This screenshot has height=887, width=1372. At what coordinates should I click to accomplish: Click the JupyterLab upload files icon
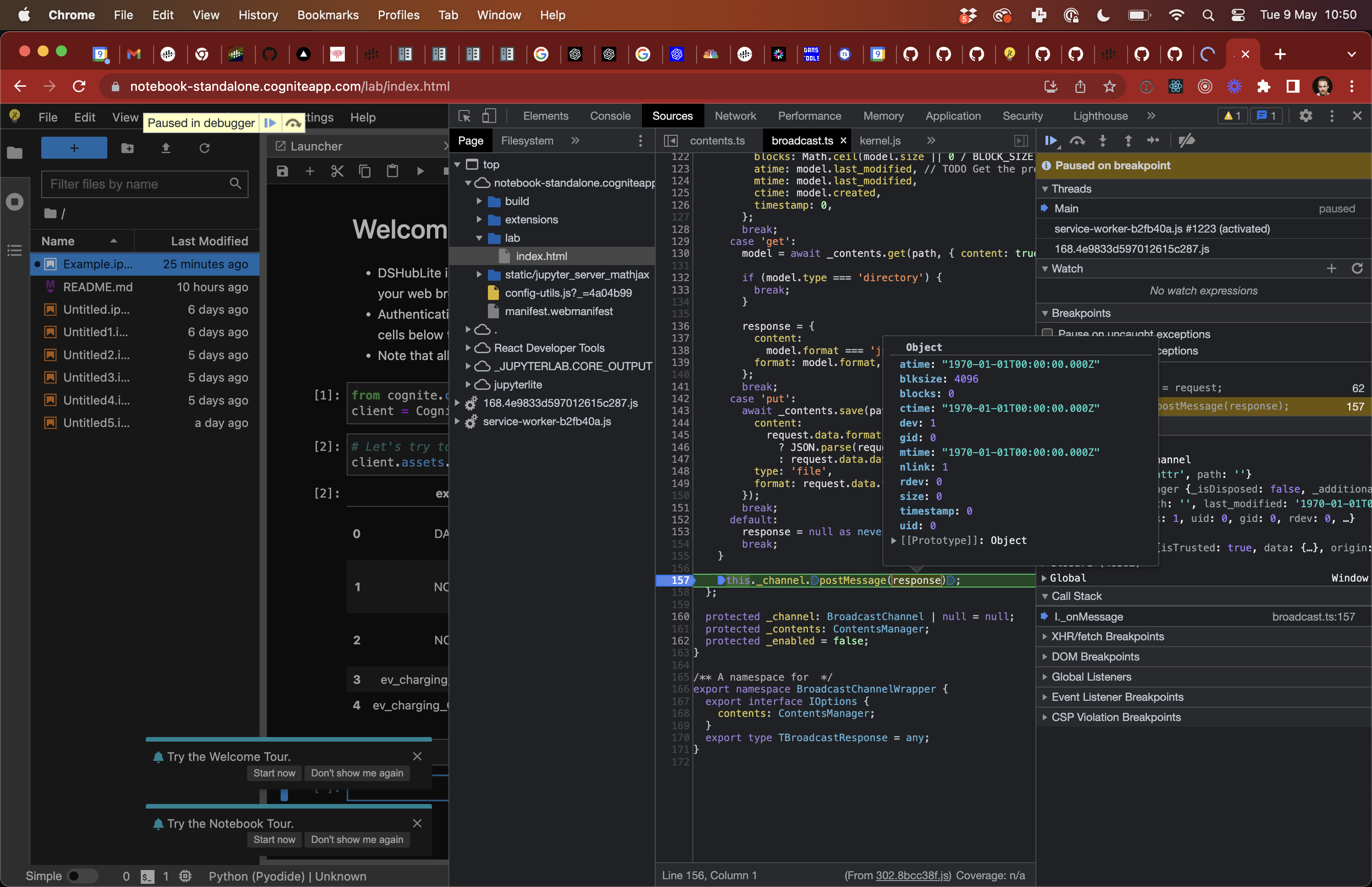(x=166, y=148)
